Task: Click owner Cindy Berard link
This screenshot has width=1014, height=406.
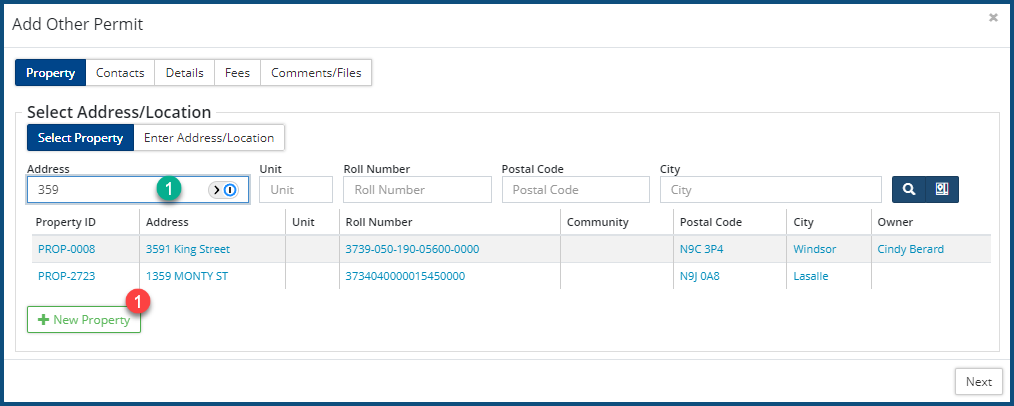Action: 910,249
